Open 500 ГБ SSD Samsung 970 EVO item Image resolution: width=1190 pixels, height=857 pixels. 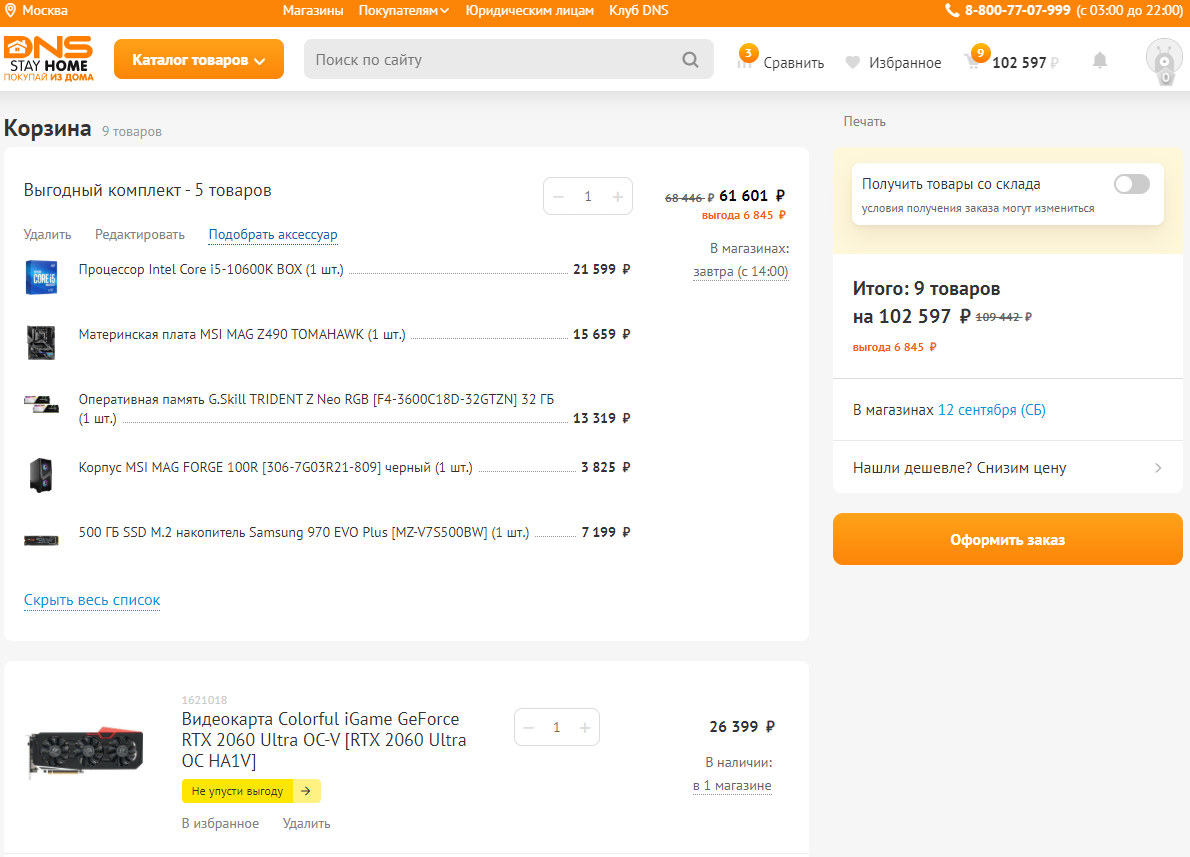pos(304,533)
